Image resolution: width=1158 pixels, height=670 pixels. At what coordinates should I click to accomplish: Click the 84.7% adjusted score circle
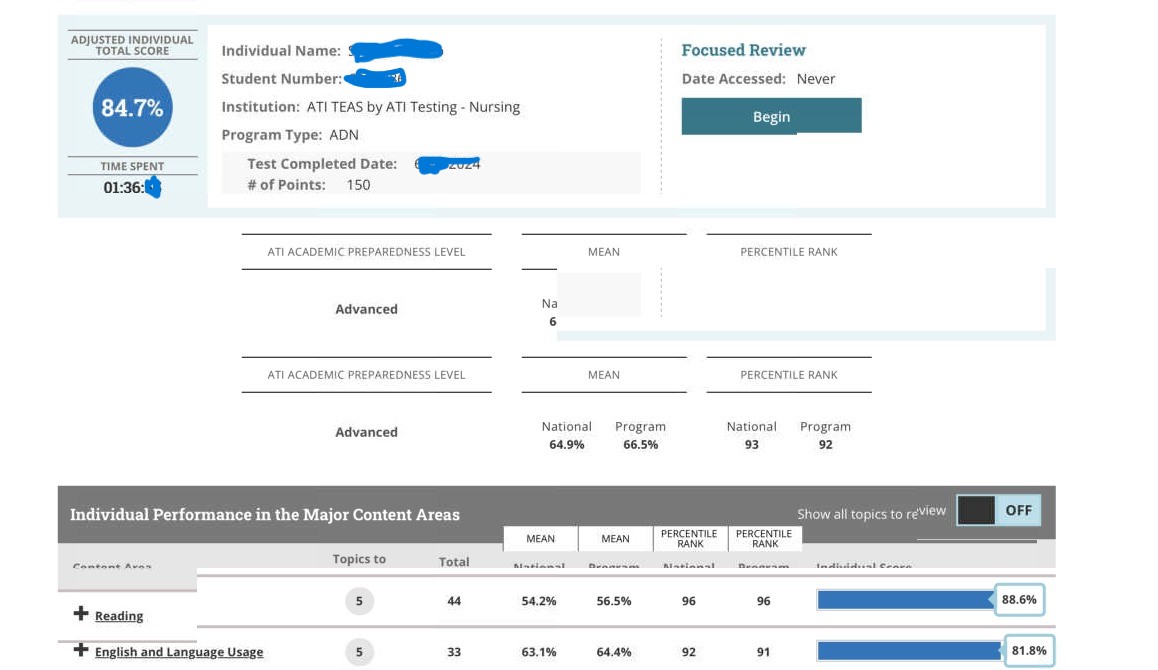132,107
